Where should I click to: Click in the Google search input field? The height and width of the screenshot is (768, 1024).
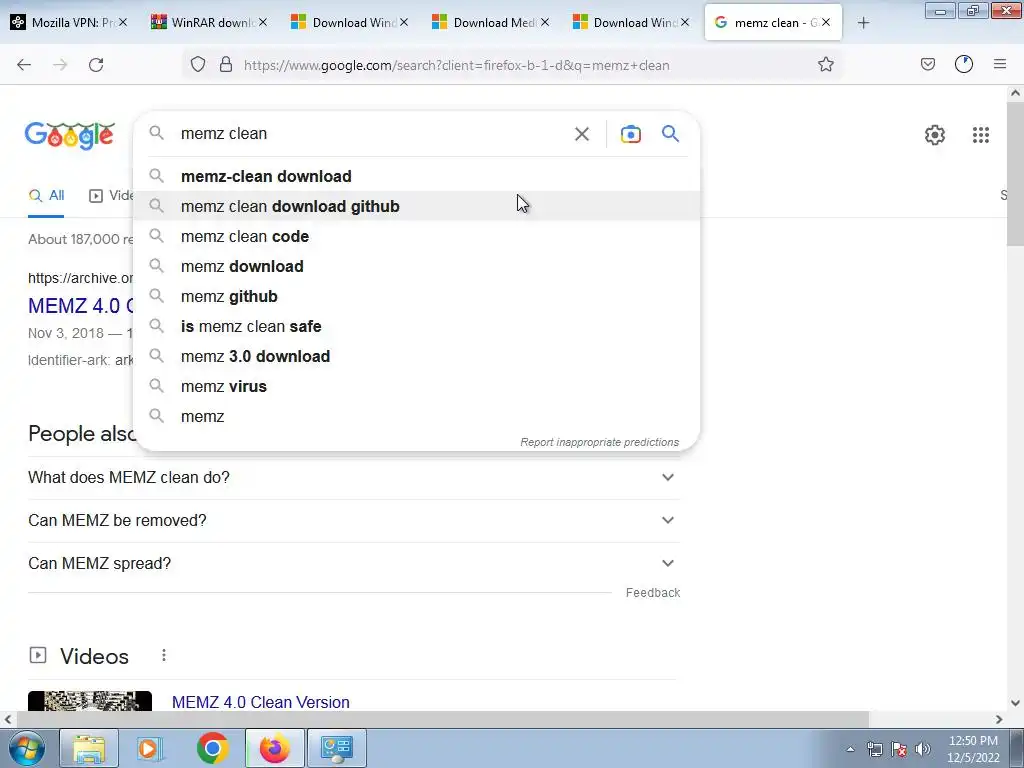pos(372,134)
